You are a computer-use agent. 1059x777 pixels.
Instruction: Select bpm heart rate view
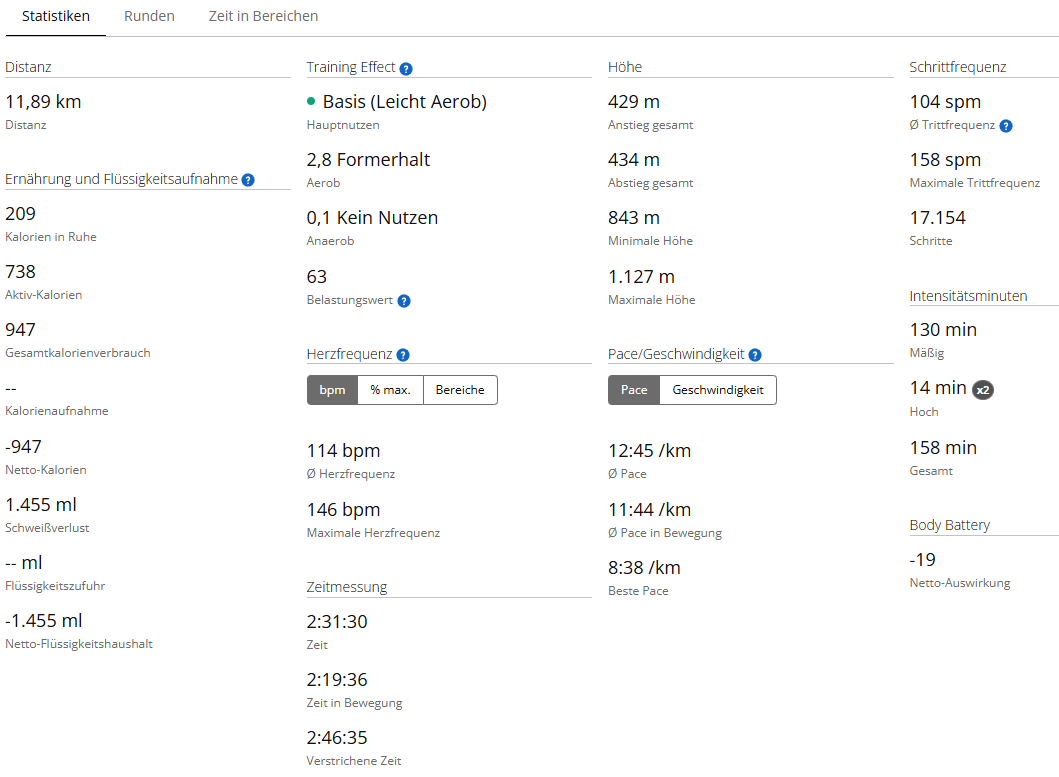[x=332, y=390]
